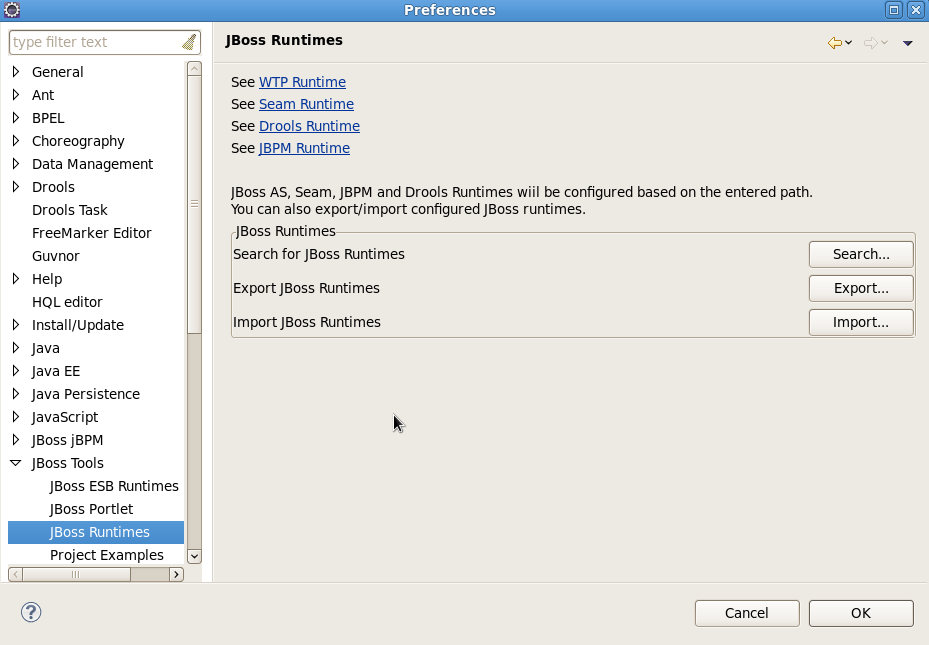Screen dimensions: 929x645
Task: Select Project Examples tree item
Action: pos(107,556)
